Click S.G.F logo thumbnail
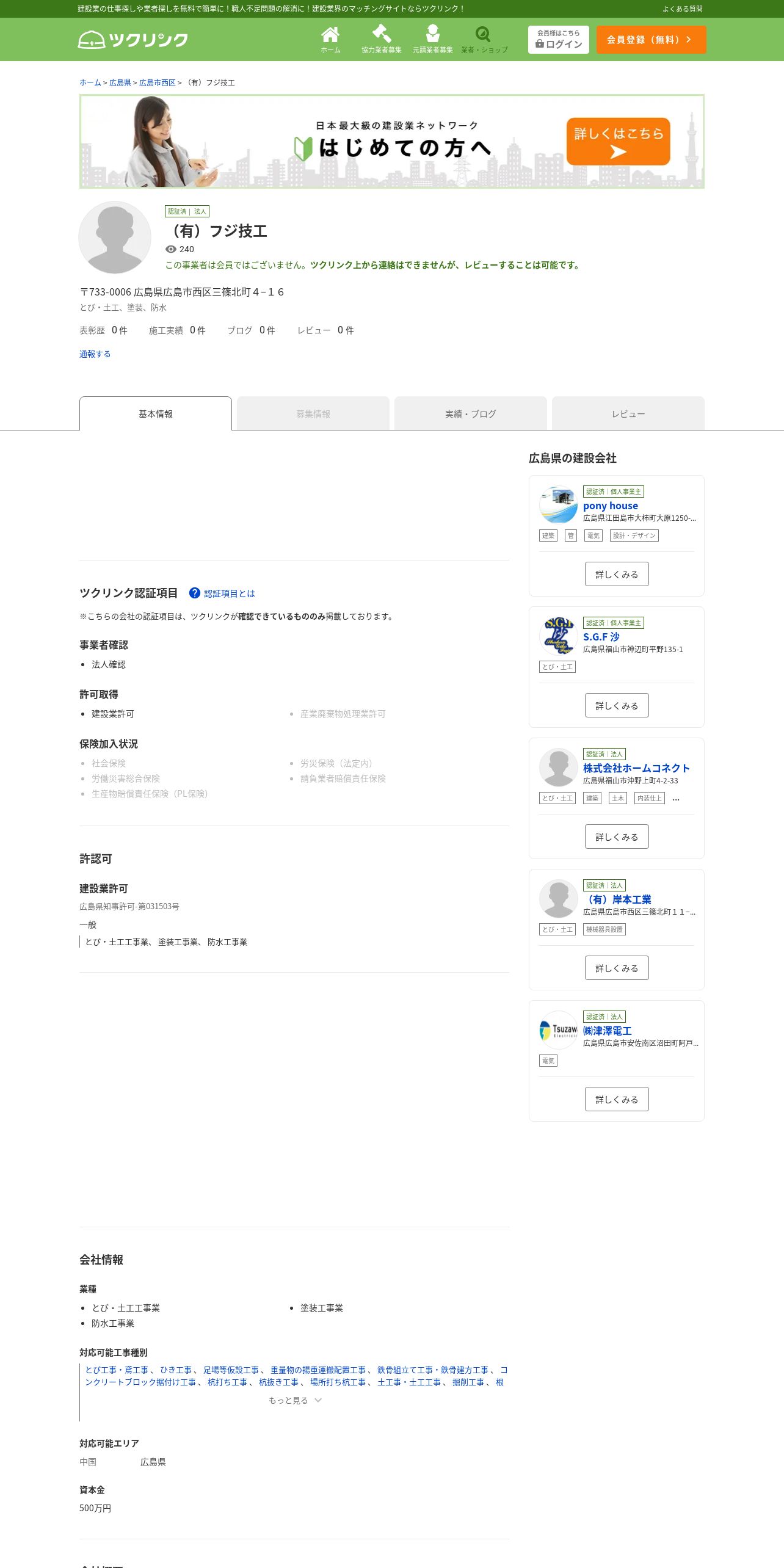 click(x=559, y=636)
